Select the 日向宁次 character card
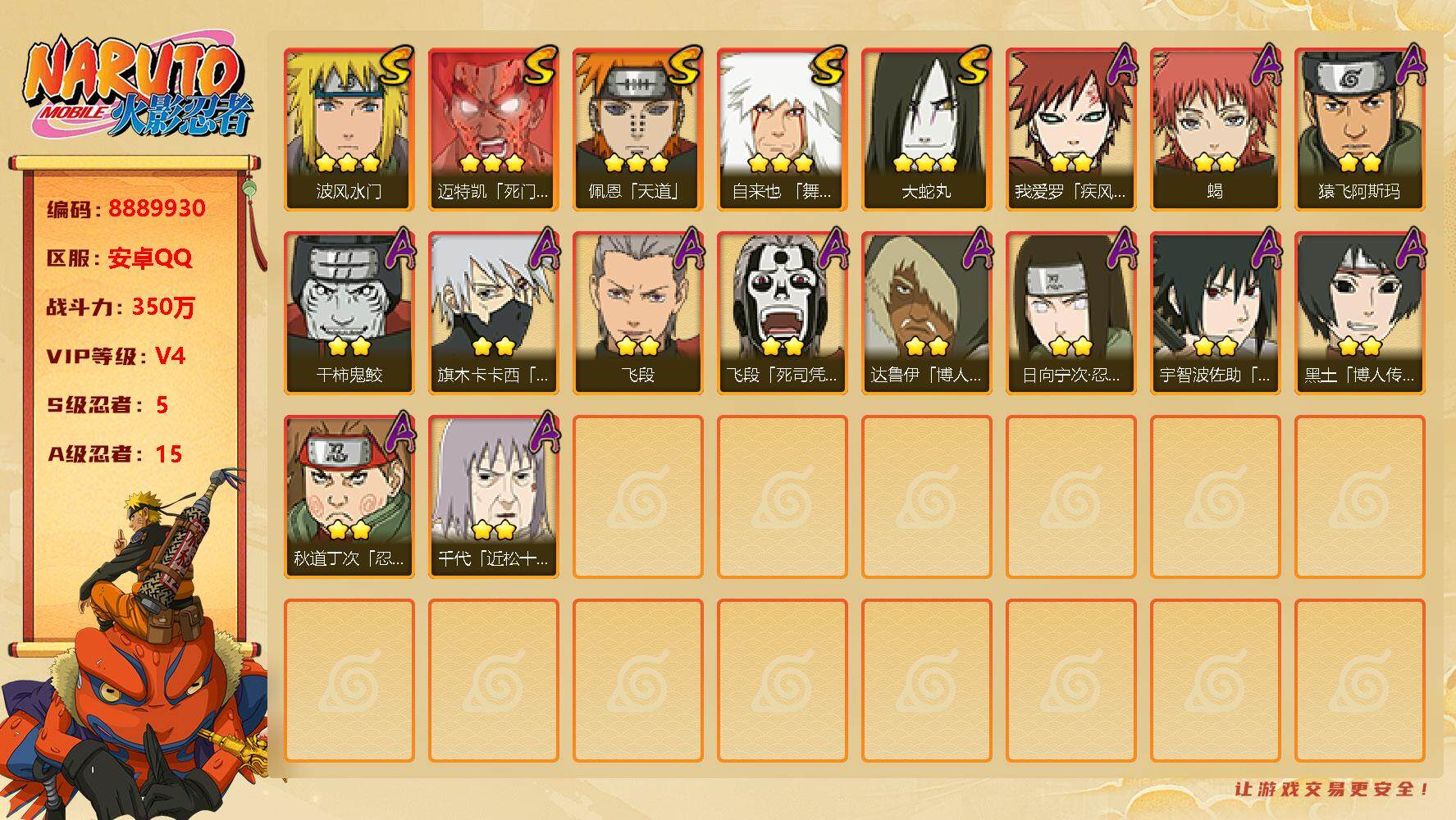Viewport: 1456px width, 820px height. [1071, 313]
